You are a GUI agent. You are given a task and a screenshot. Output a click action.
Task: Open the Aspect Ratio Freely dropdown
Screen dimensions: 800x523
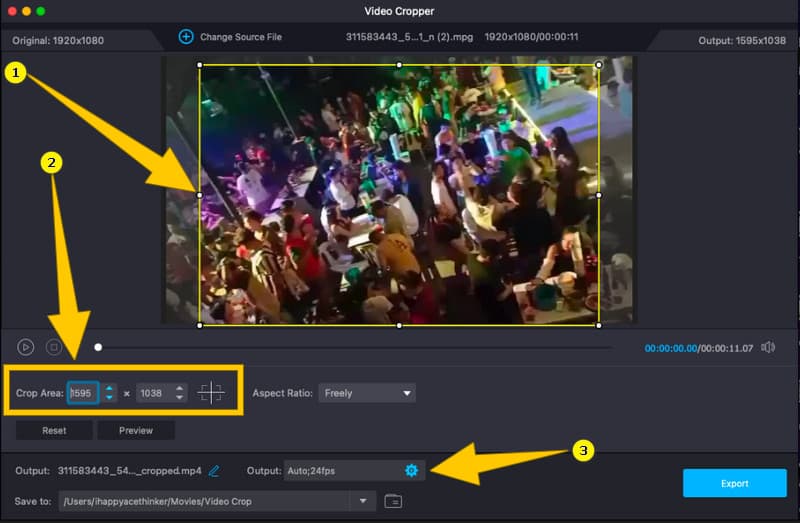click(x=367, y=393)
